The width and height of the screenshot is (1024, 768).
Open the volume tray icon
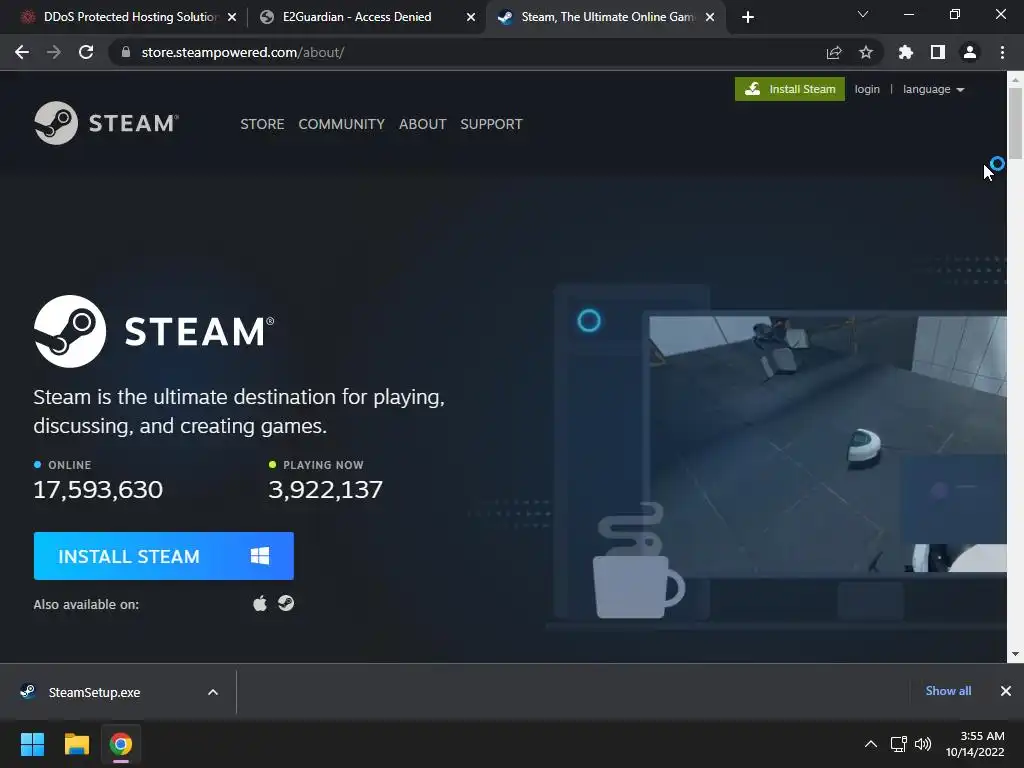pyautogui.click(x=923, y=744)
